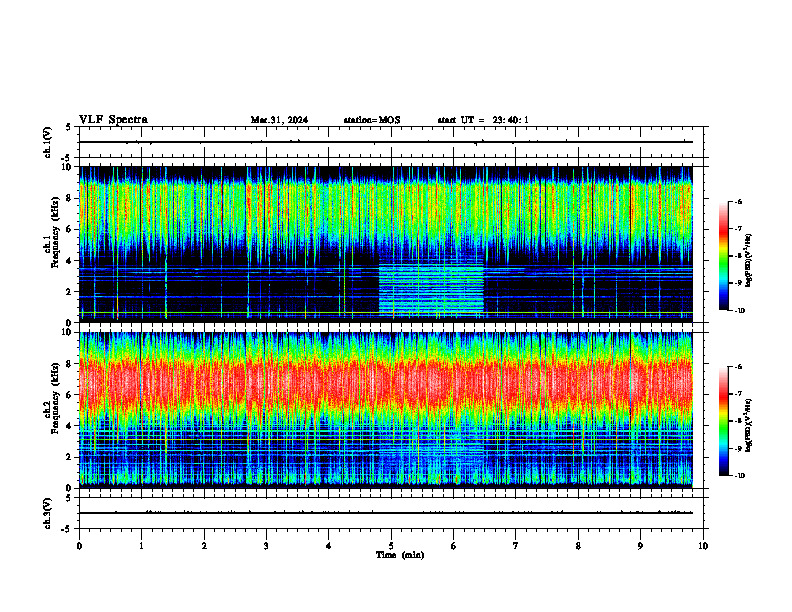Click the red band in ch.2 spectrogram
Viewport: 792px width, 612px height.
pos(385,384)
